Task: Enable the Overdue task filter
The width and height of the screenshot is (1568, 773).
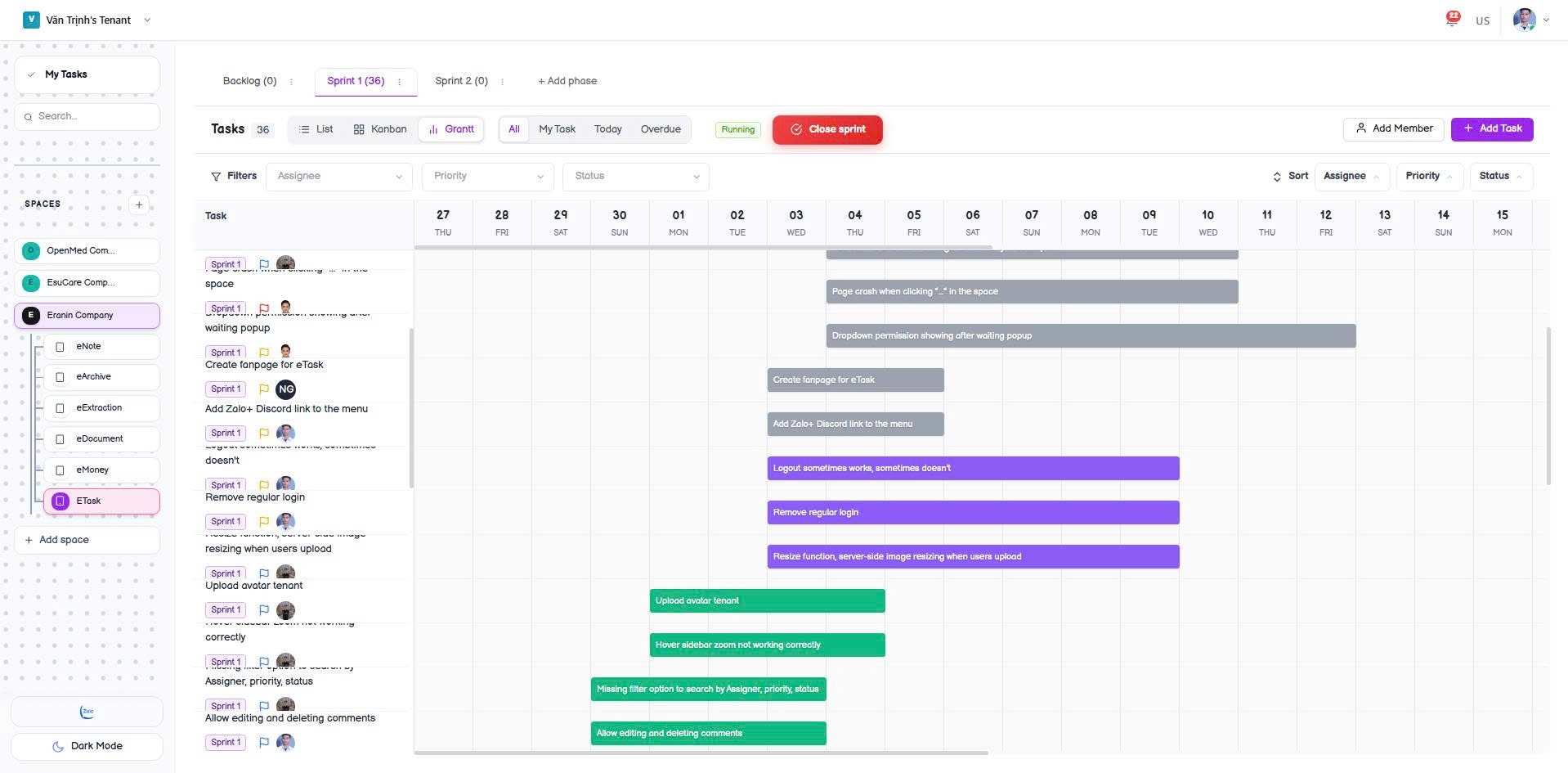Action: coord(661,128)
